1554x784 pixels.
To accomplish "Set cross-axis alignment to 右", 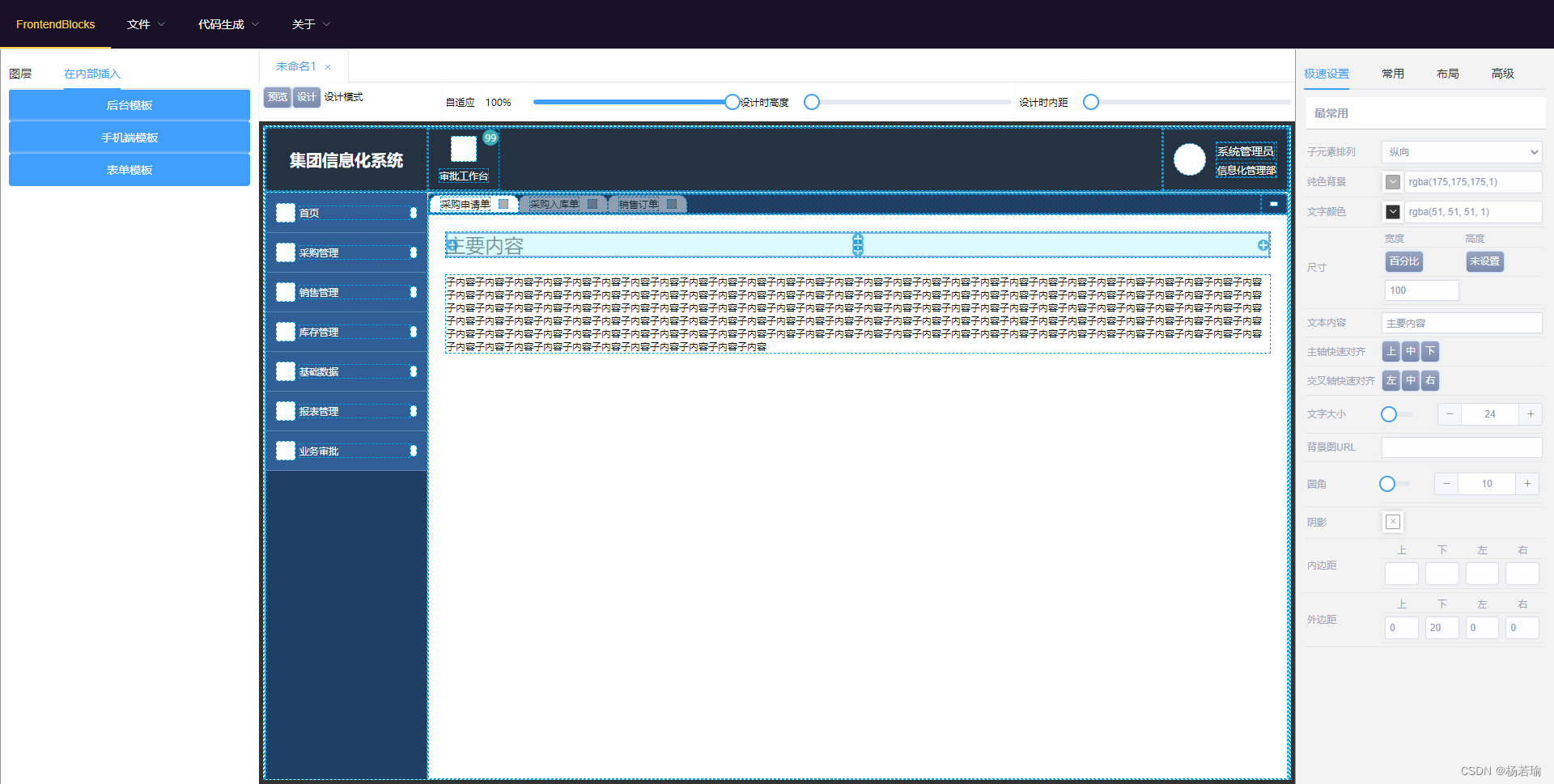I will coord(1430,380).
